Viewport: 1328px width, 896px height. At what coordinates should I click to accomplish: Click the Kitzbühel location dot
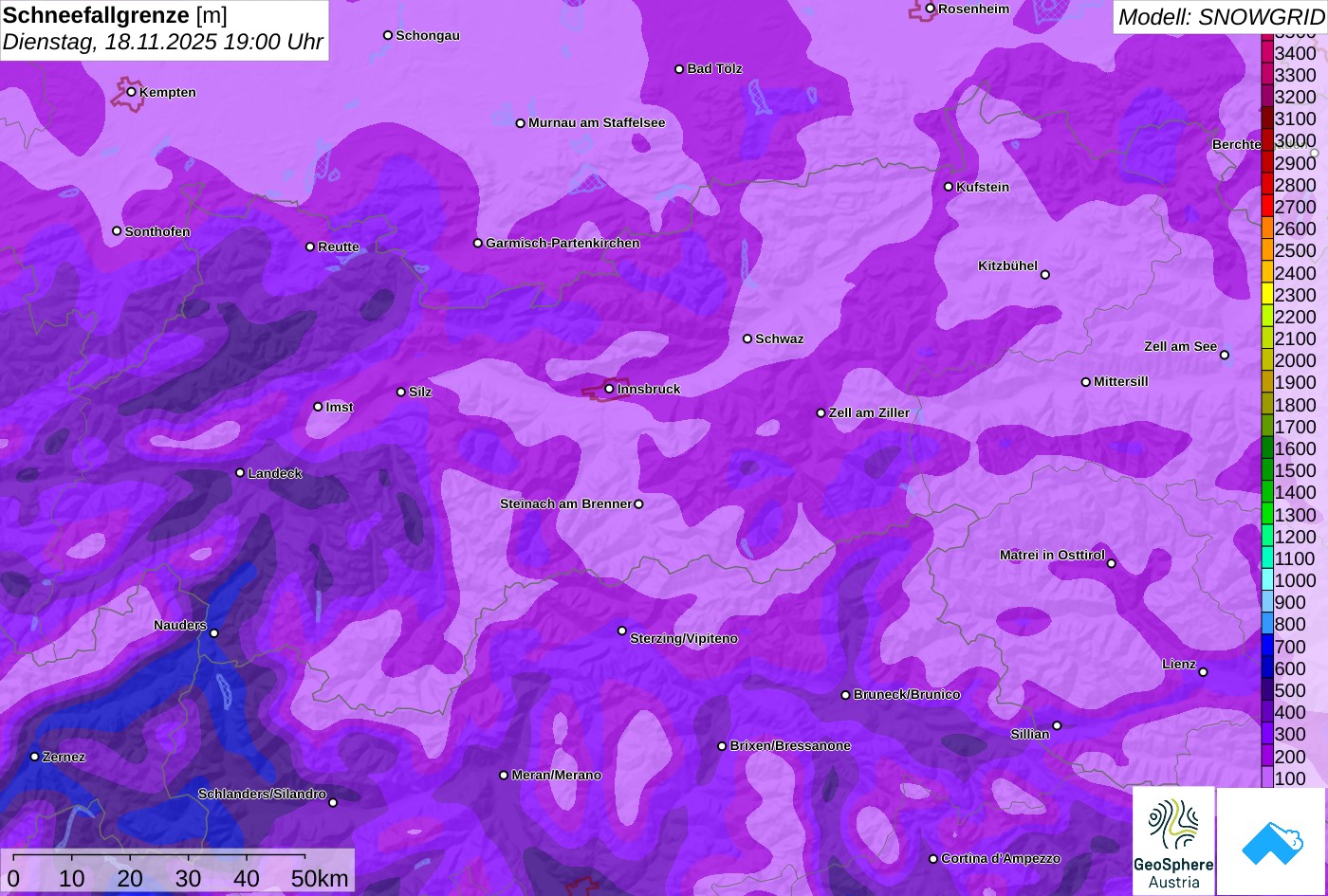[1045, 275]
